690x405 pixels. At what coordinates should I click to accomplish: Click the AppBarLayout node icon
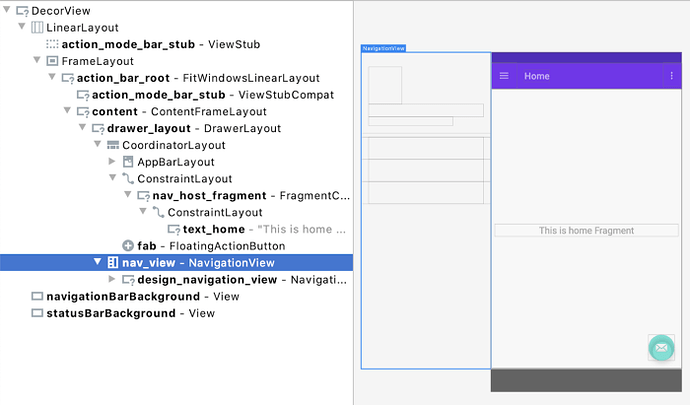click(128, 162)
